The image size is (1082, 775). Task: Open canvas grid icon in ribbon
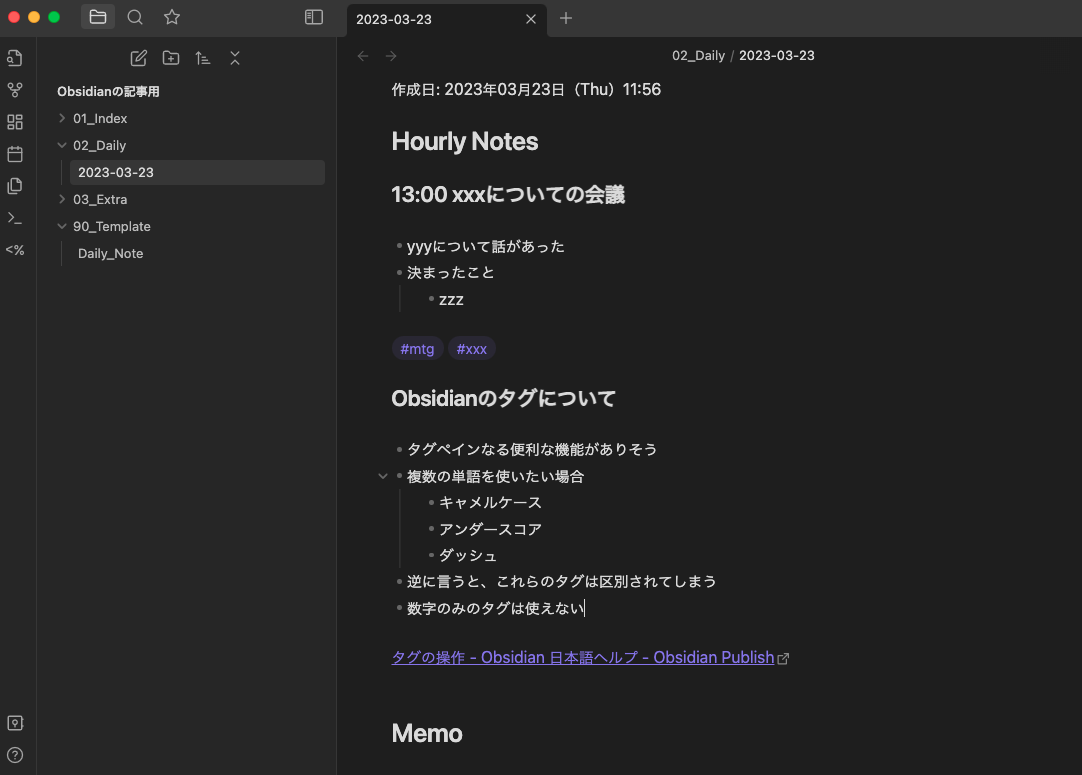click(14, 122)
